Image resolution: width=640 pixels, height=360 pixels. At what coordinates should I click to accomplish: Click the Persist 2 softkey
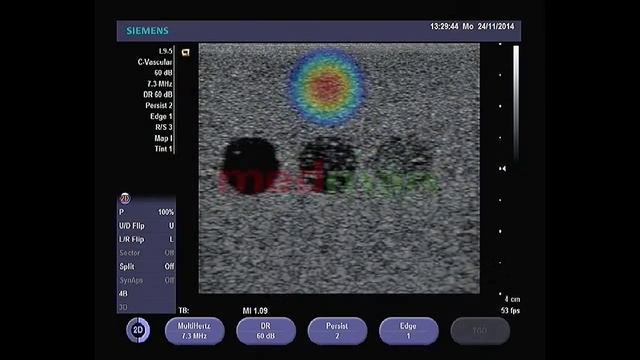click(337, 331)
